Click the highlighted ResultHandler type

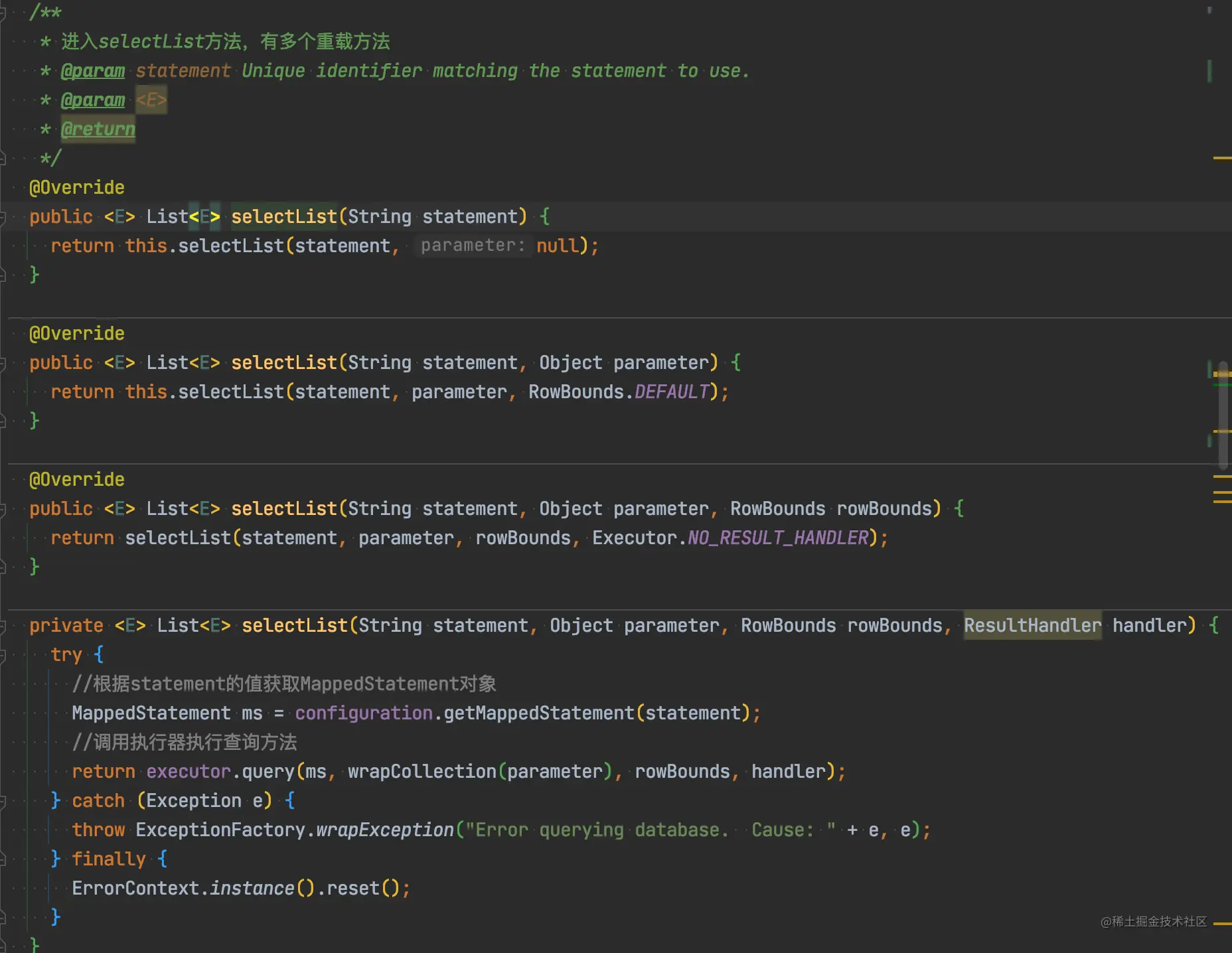pyautogui.click(x=1032, y=626)
